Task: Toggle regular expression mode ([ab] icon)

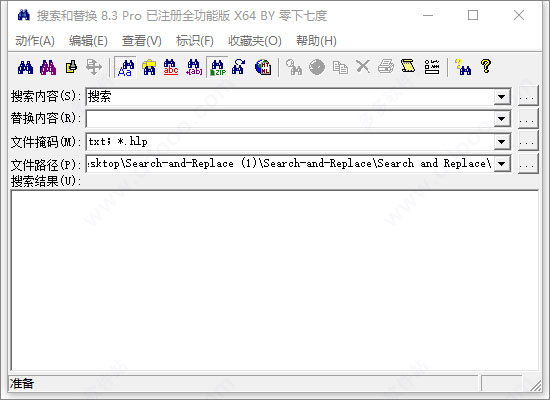Action: point(194,67)
